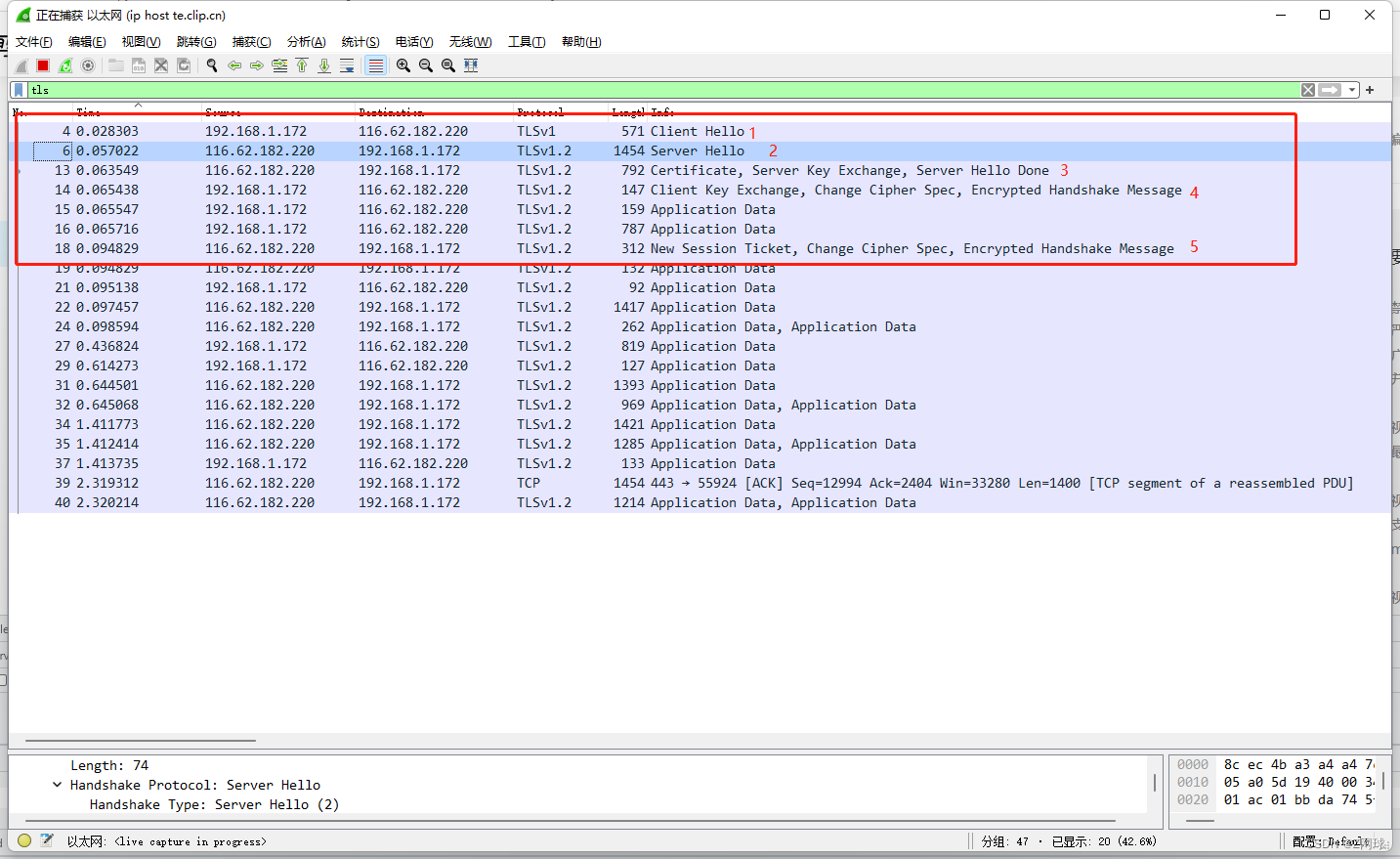Screen dimensions: 1400x859
Task: Collapse the Handshake Protocol: Server Hello branch
Action: click(57, 785)
